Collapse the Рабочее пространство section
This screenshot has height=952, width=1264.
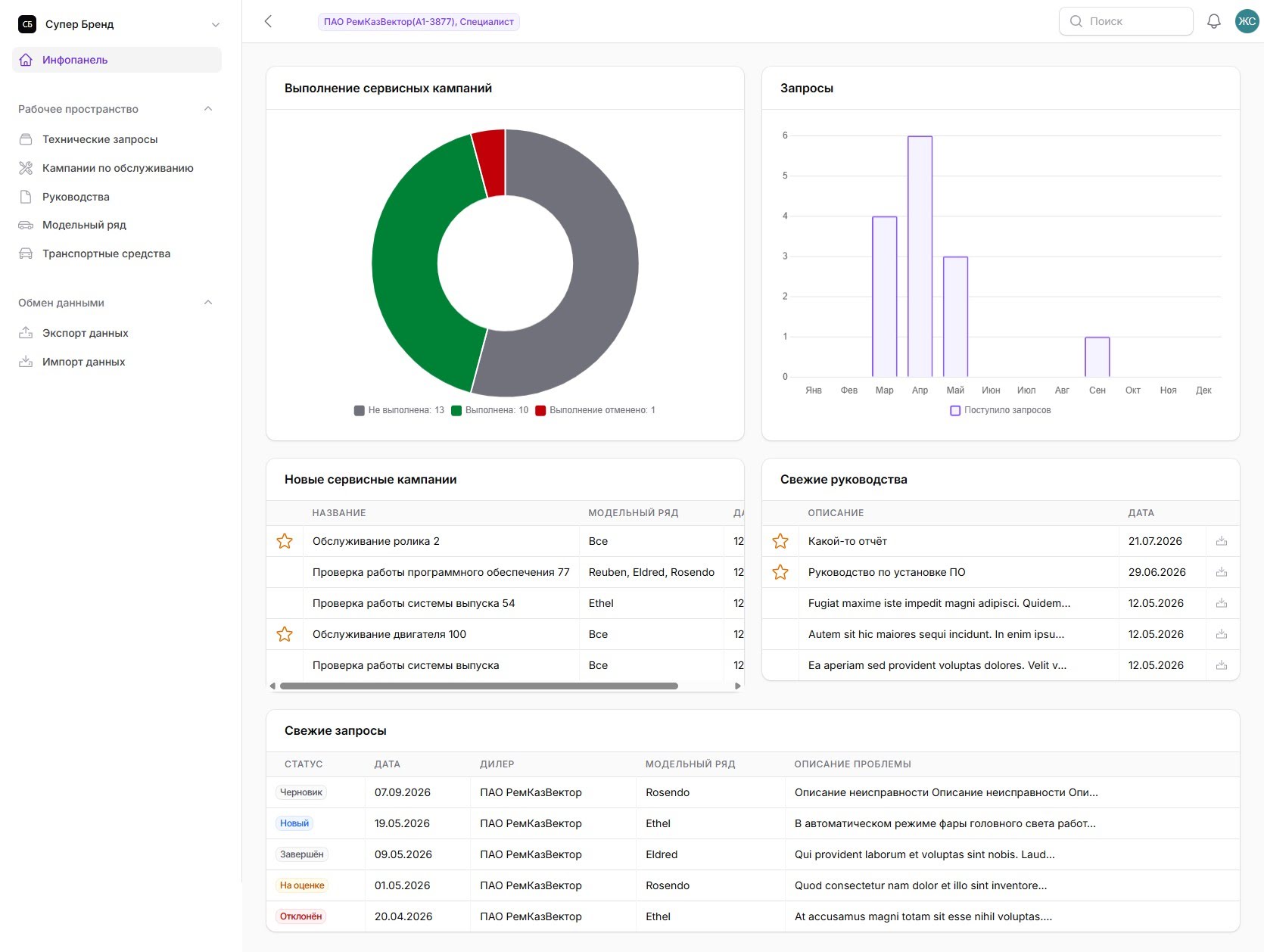(x=208, y=109)
